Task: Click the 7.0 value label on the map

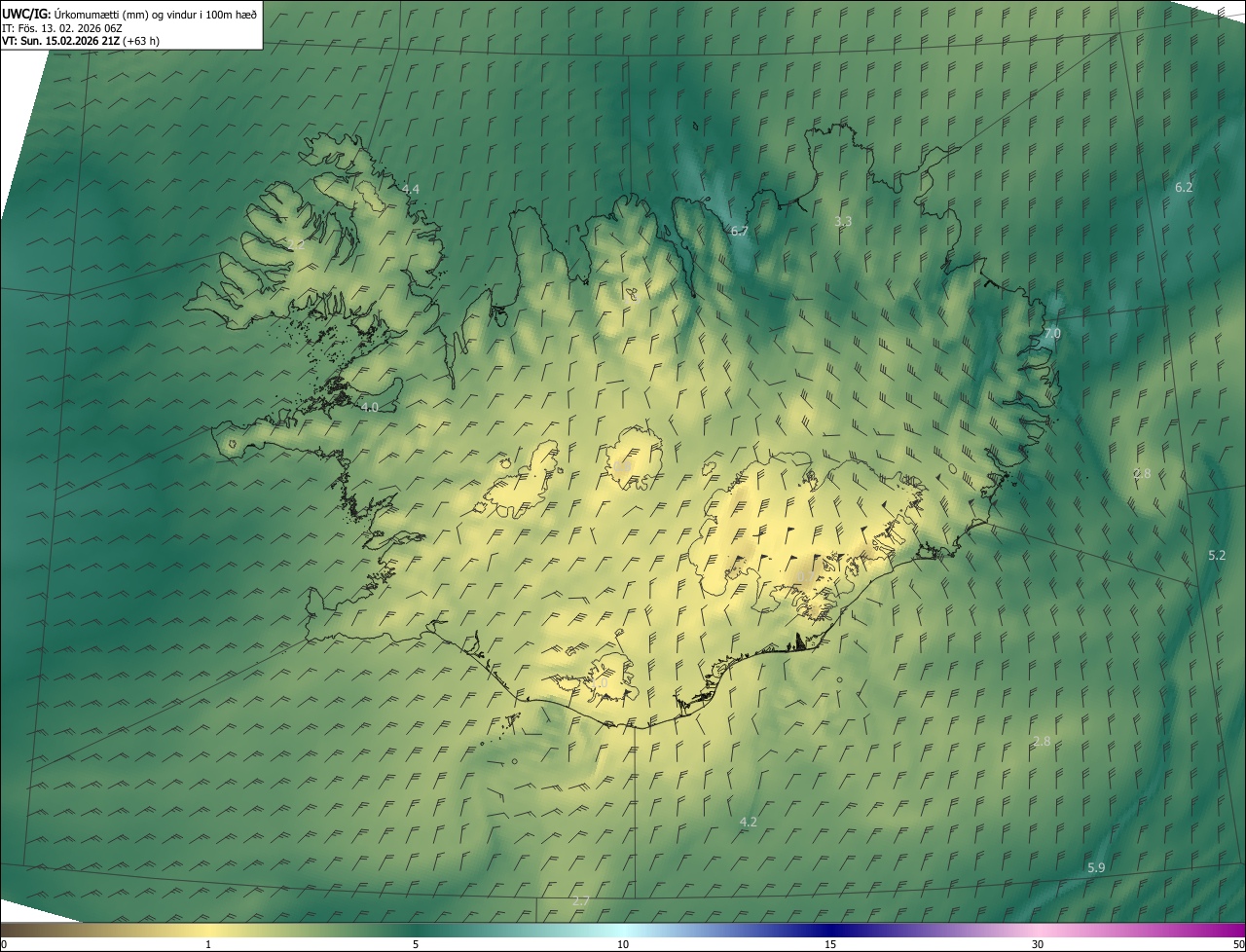Action: coord(1052,333)
